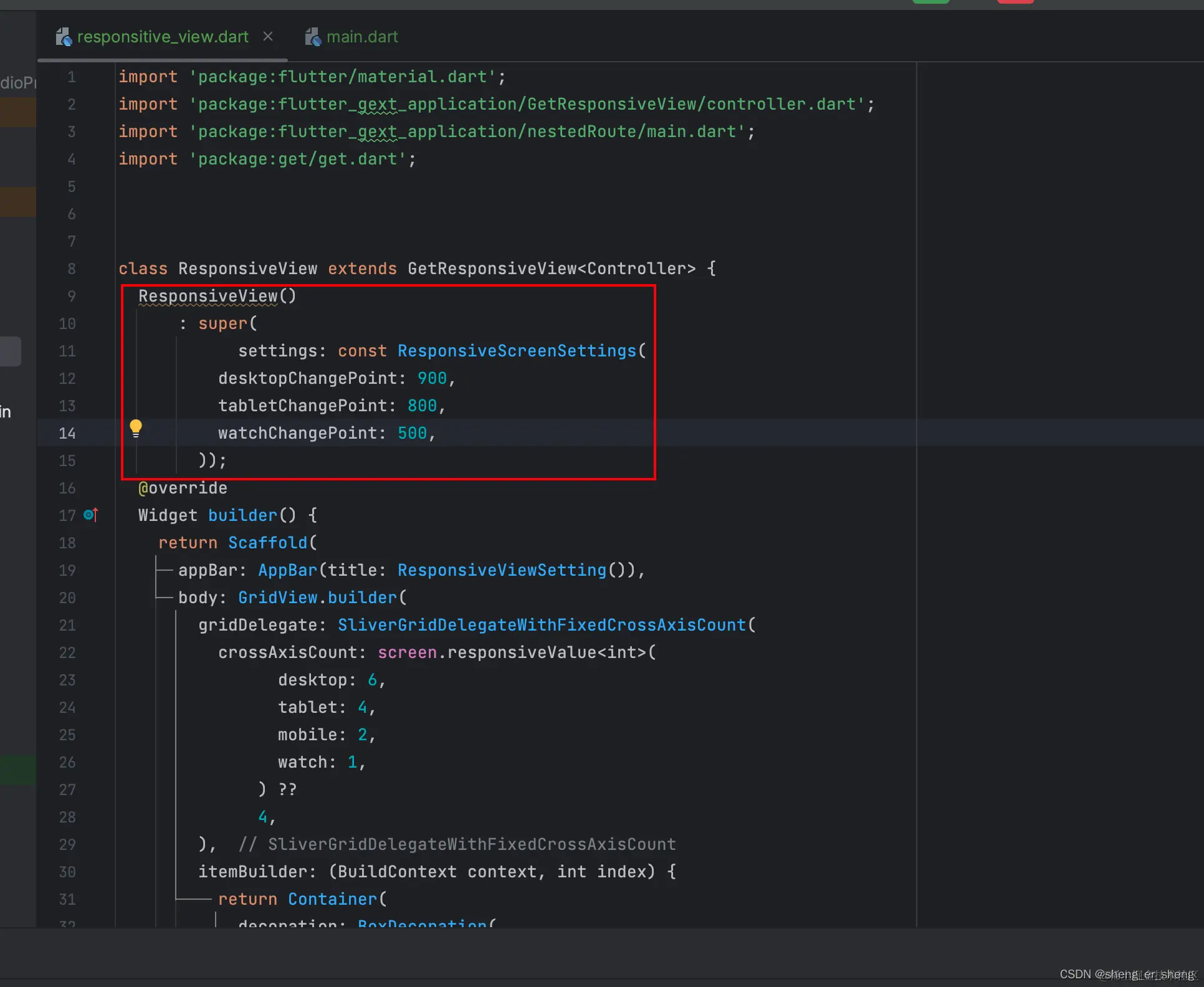Click the lightbulb quick-fix icon on line 14
Screen dimensions: 1204x987
coord(135,428)
